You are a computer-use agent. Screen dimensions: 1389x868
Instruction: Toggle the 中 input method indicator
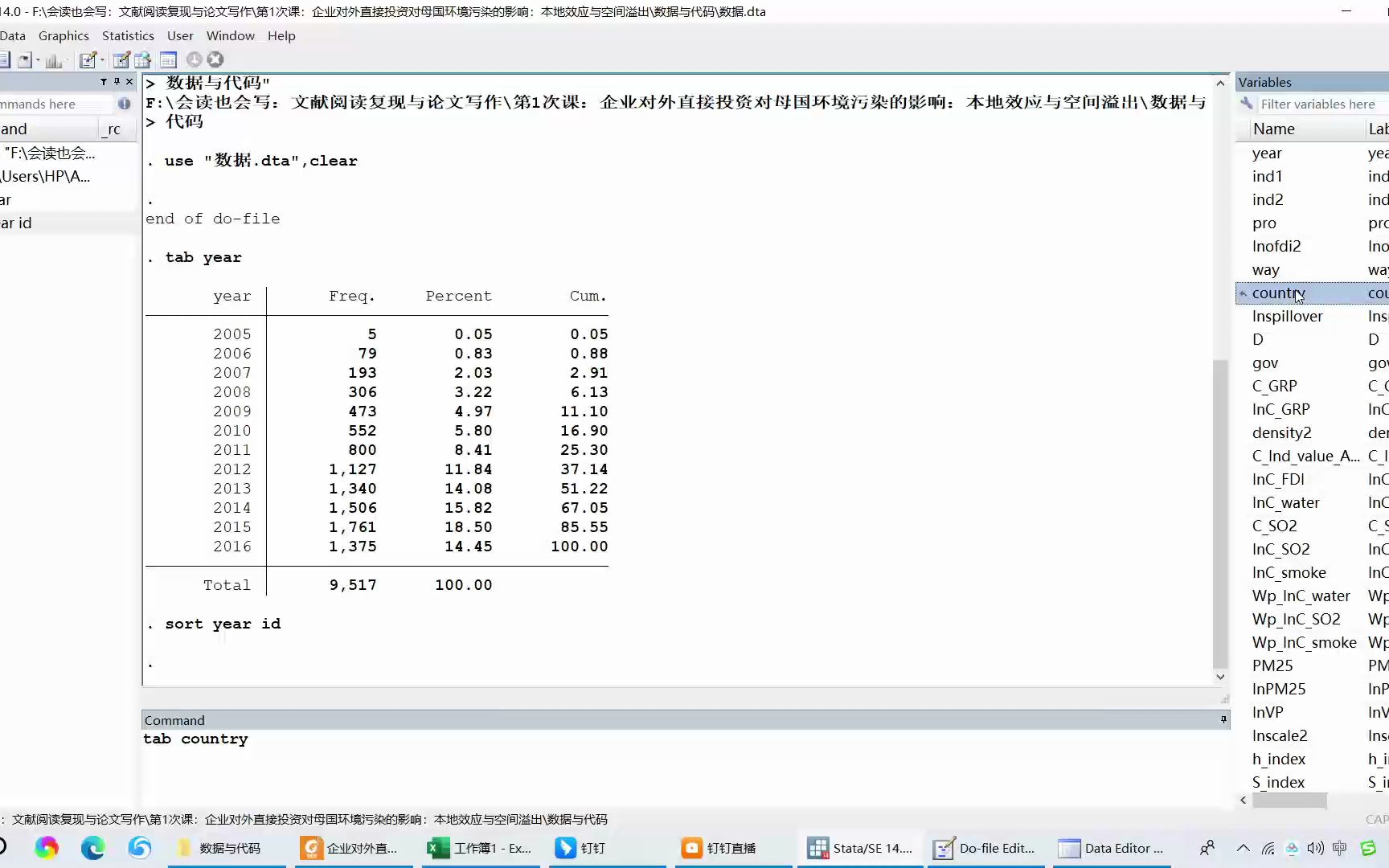[1339, 848]
